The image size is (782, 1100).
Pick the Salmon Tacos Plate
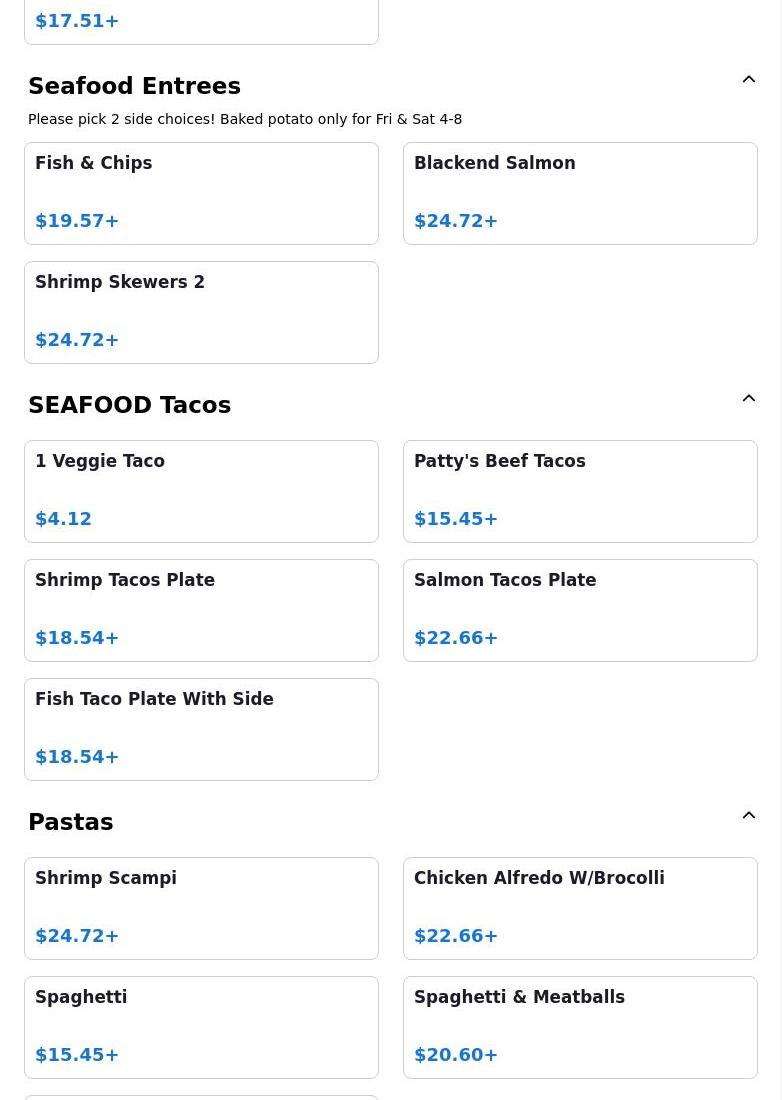click(x=580, y=609)
